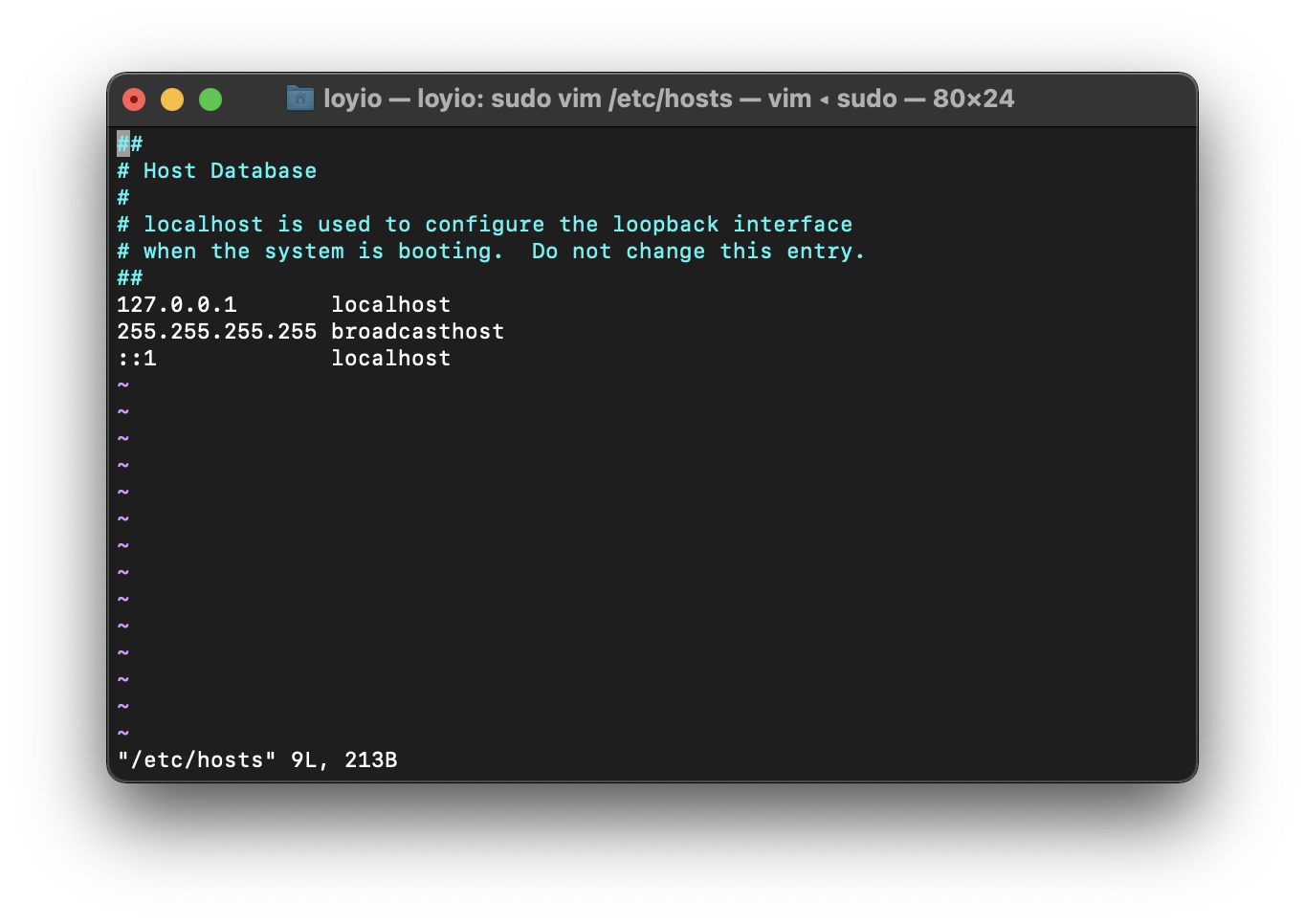Image resolution: width=1305 pixels, height=924 pixels.
Task: Click the folder proxy icon in title bar
Action: click(x=300, y=99)
